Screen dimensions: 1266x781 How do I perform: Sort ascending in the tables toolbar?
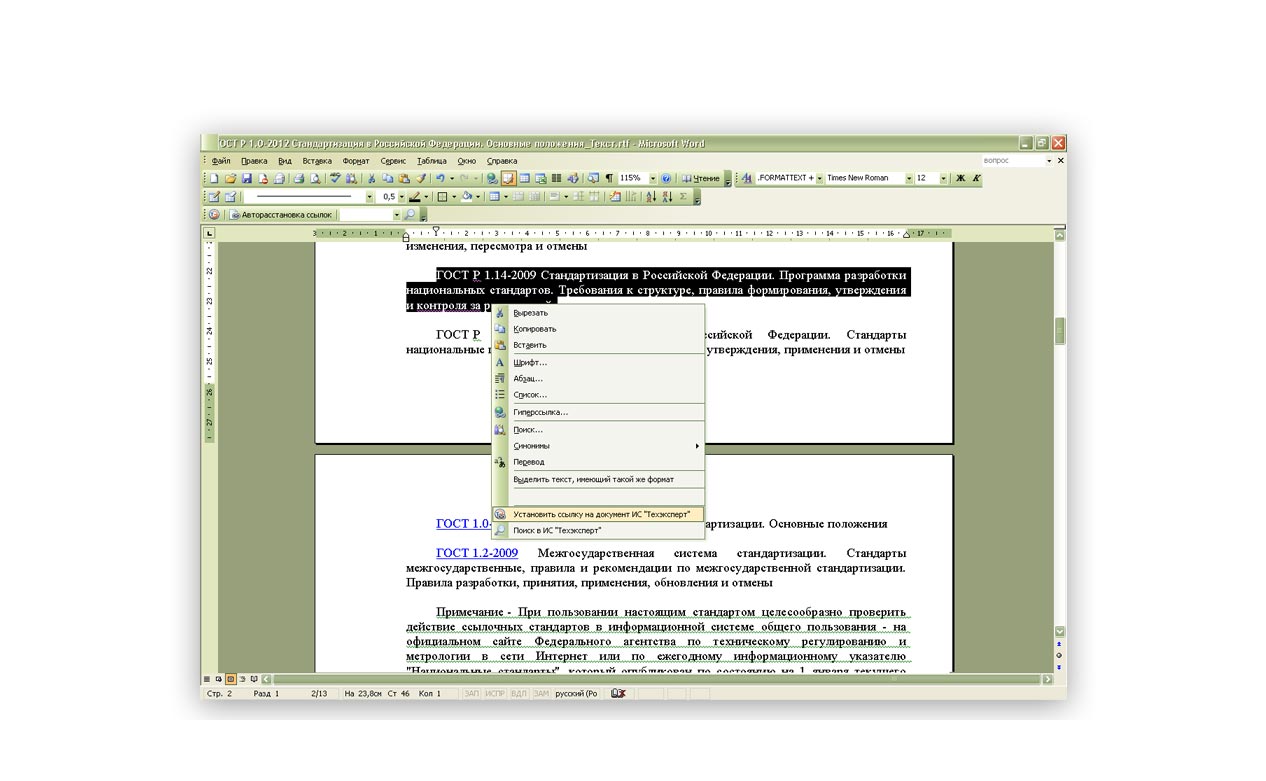pyautogui.click(x=651, y=197)
